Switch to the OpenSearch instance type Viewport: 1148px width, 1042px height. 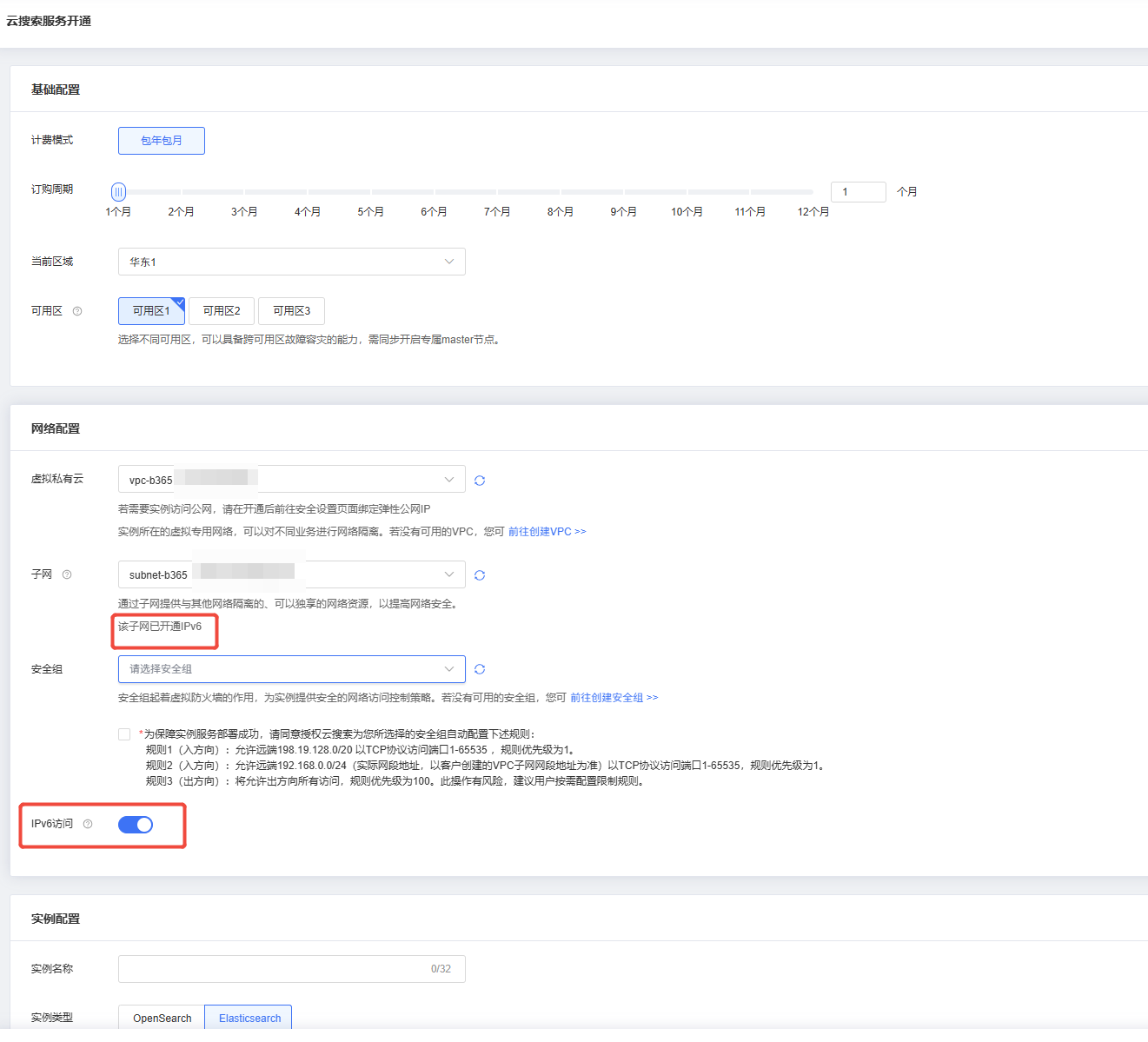[162, 1018]
